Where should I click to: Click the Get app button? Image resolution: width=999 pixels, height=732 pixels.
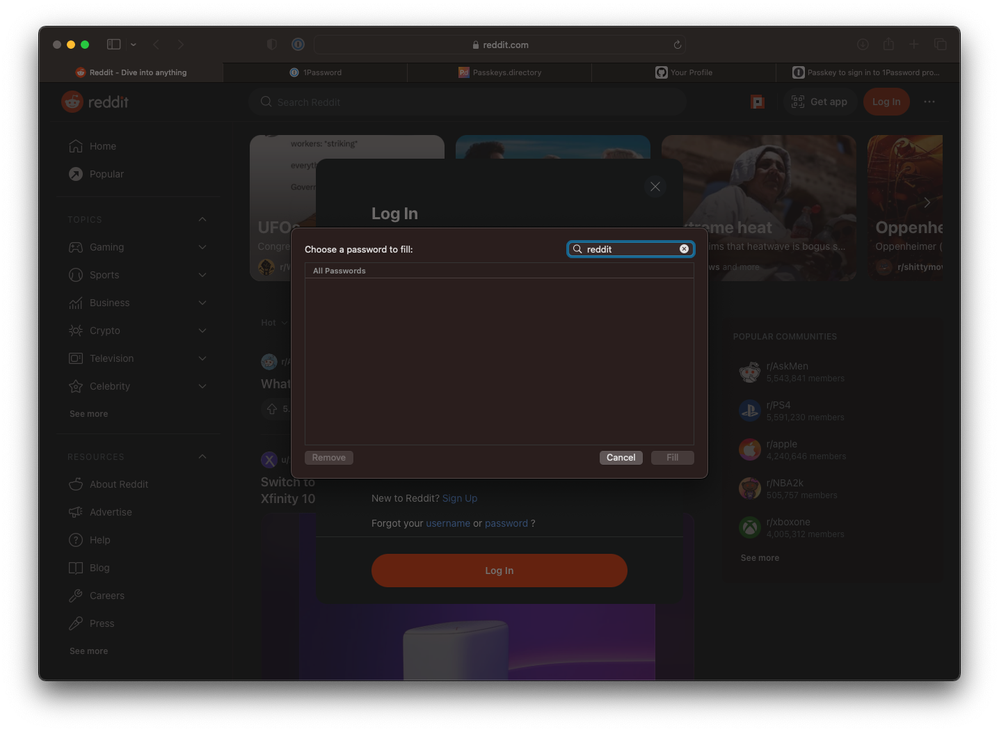coord(818,102)
